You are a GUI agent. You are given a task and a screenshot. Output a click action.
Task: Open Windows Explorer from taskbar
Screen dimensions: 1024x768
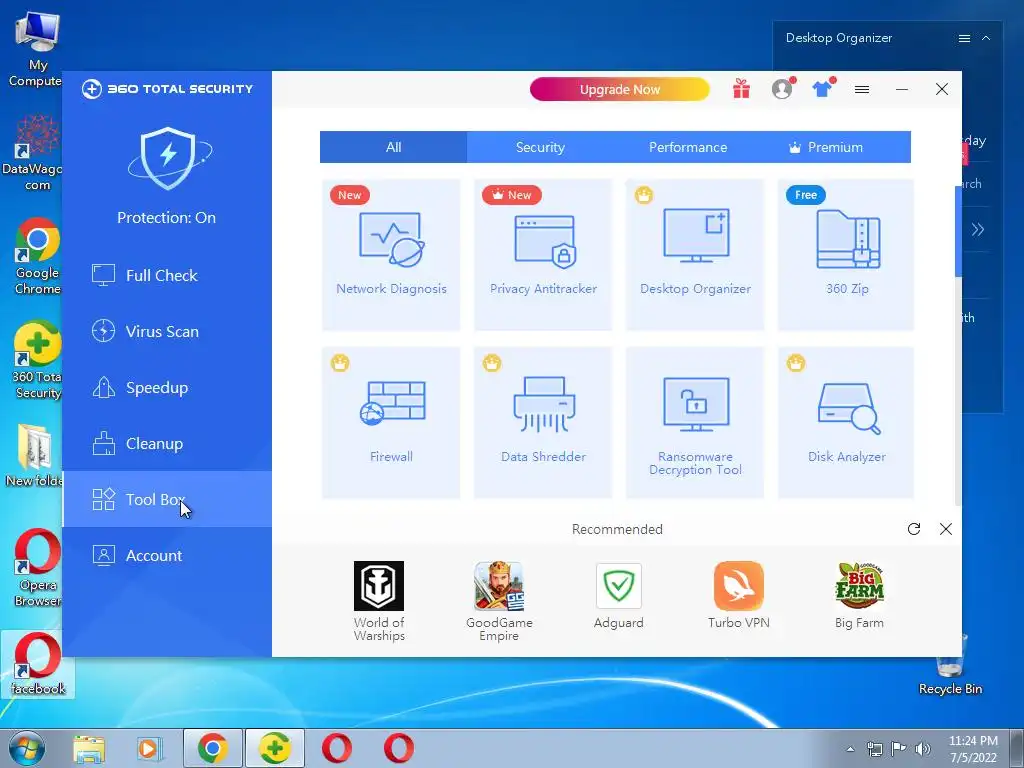tap(89, 748)
